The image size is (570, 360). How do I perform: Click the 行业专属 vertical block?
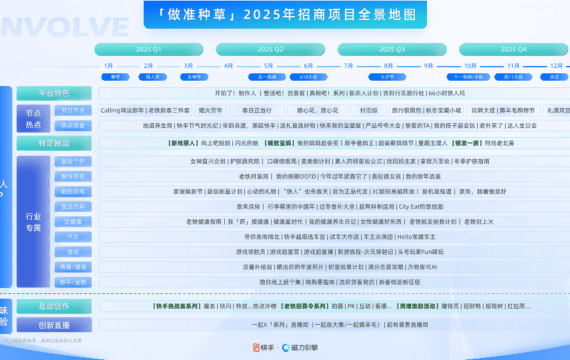pos(33,222)
